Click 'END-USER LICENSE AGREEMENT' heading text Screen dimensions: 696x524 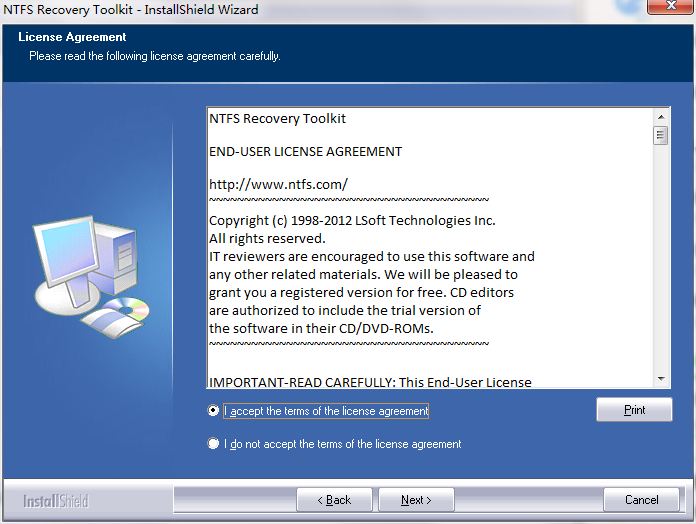pyautogui.click(x=305, y=152)
